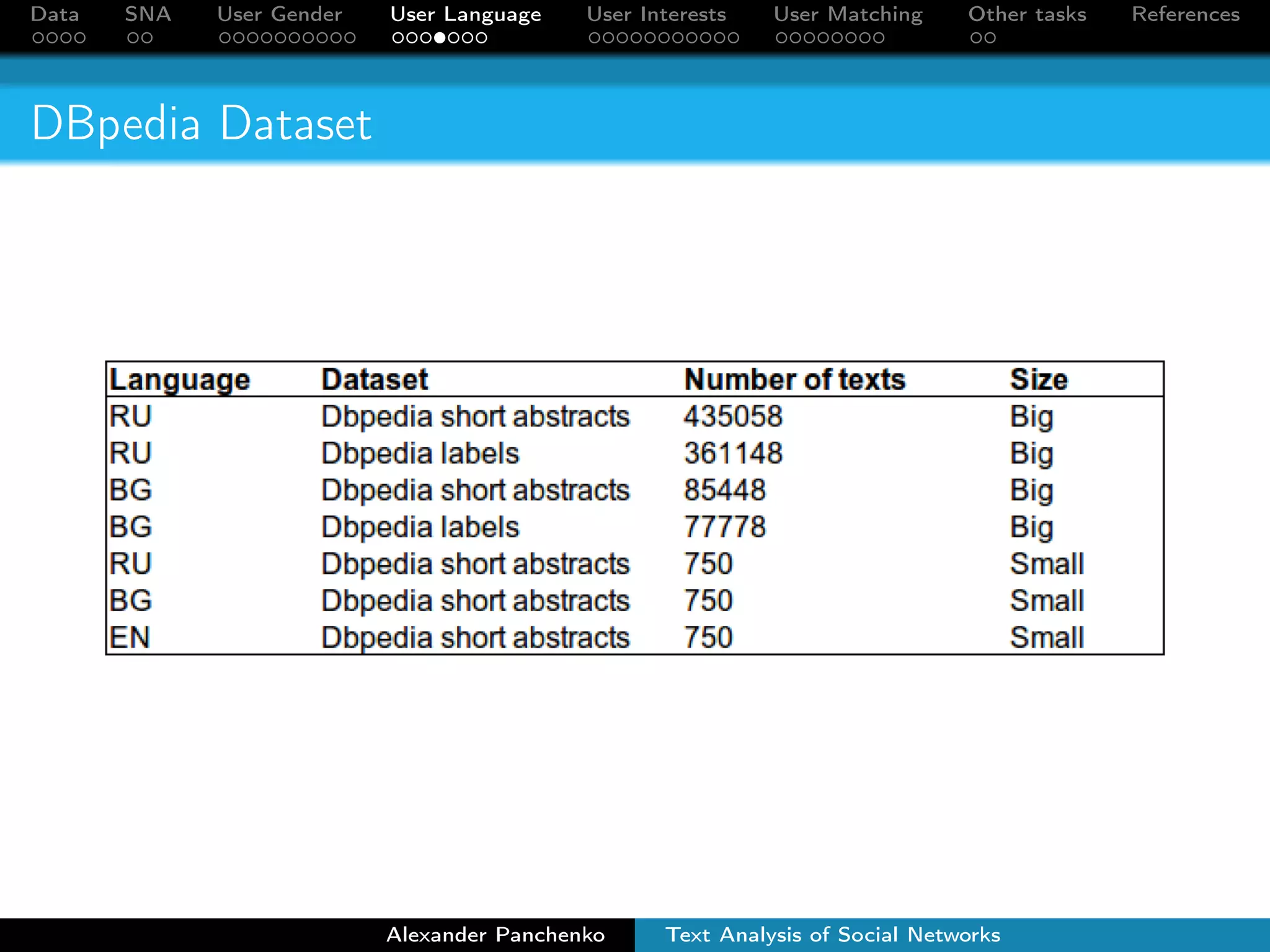Click the Small size cell in the EN row
The image size is (1270, 952).
click(x=1047, y=637)
